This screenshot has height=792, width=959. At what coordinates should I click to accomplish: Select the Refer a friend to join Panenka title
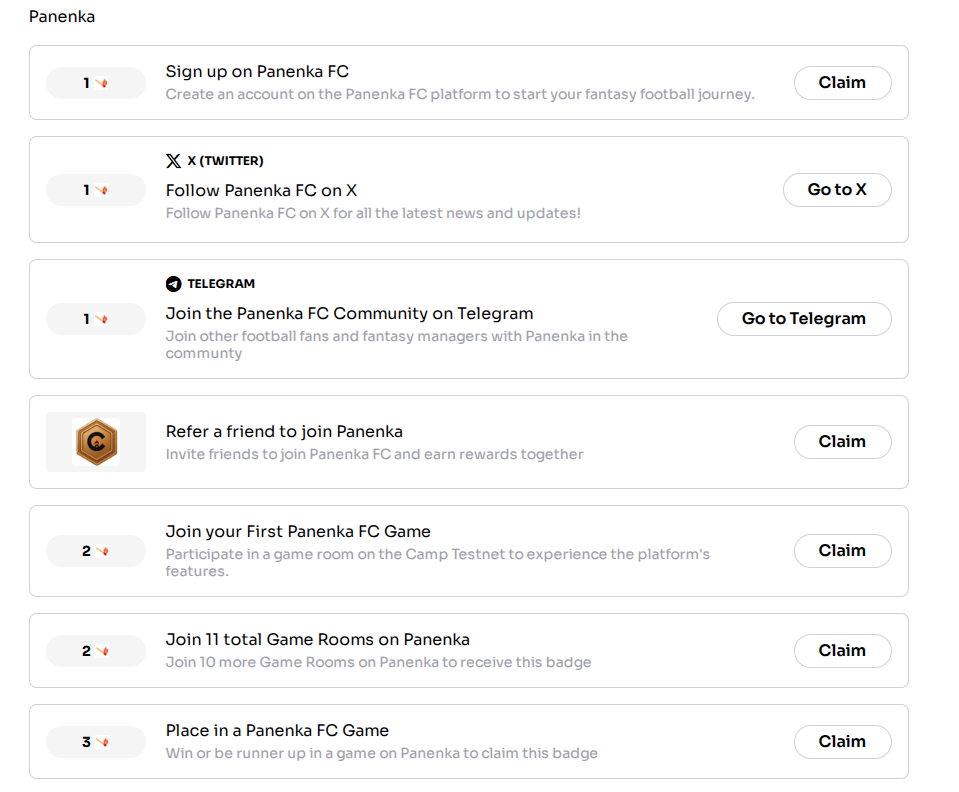tap(284, 431)
